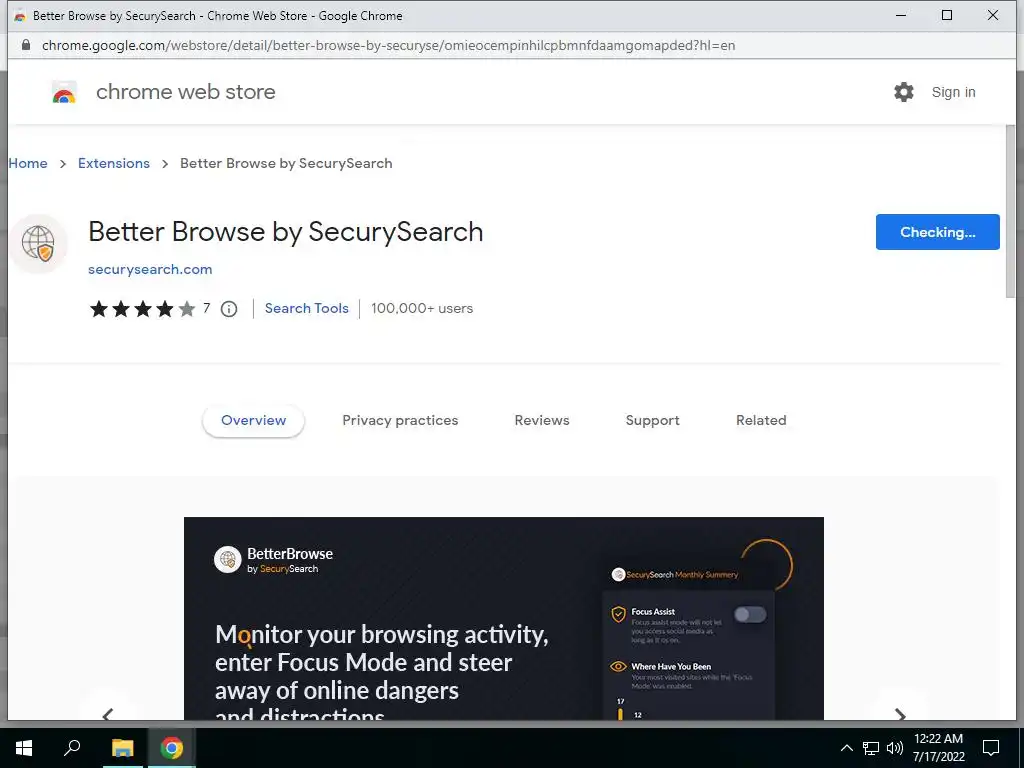Viewport: 1024px width, 768px height.
Task: Click the BetterBrowse logo in the screenshot
Action: point(274,560)
